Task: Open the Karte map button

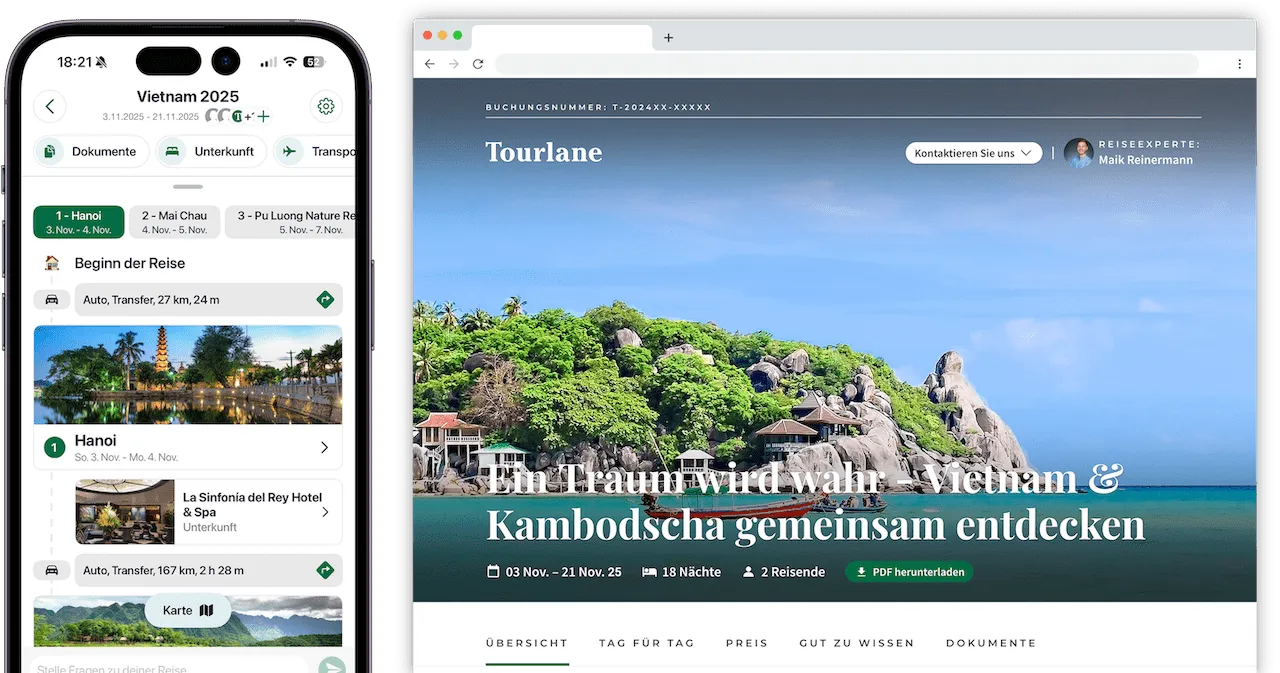Action: [188, 610]
